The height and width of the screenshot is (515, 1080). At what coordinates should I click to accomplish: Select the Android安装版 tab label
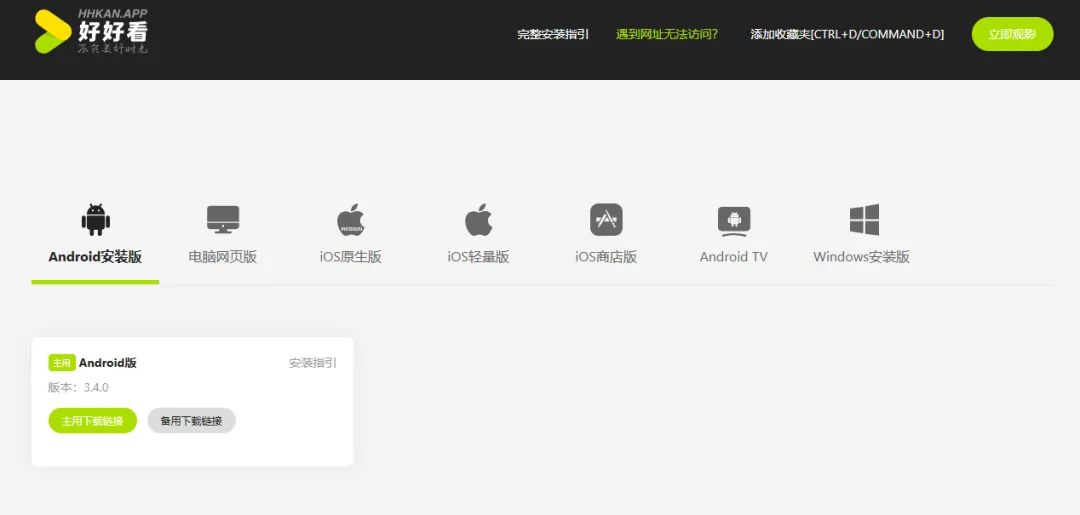[x=95, y=258]
